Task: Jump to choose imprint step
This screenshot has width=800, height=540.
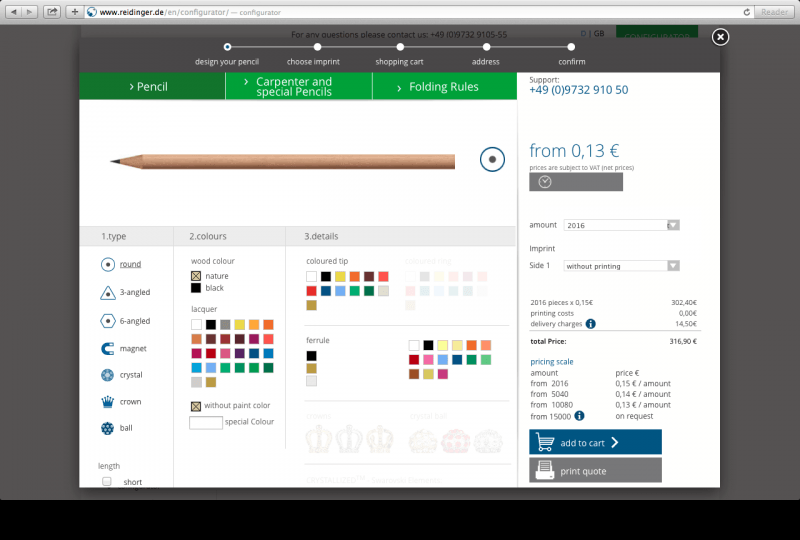Action: (x=317, y=47)
